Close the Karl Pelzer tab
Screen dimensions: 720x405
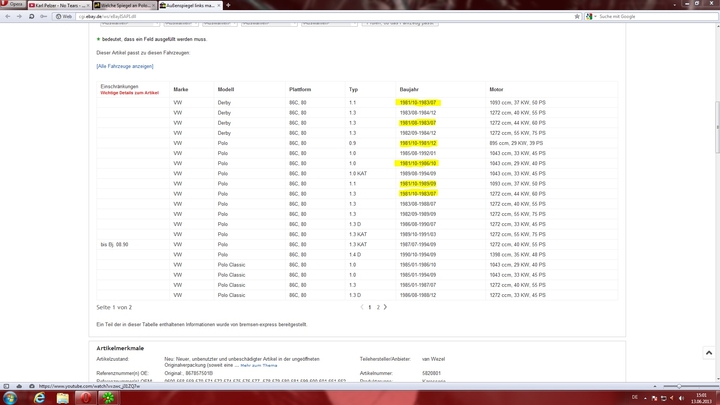pos(88,5)
